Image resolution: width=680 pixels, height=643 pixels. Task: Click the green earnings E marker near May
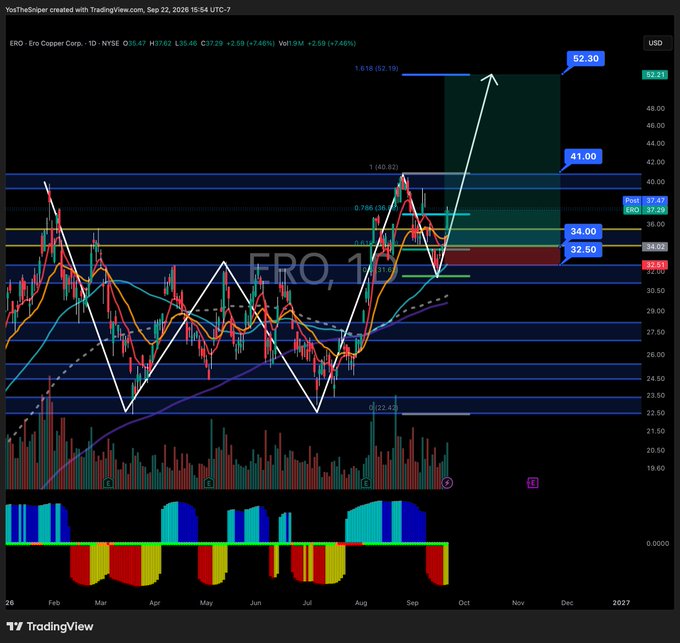coord(209,483)
